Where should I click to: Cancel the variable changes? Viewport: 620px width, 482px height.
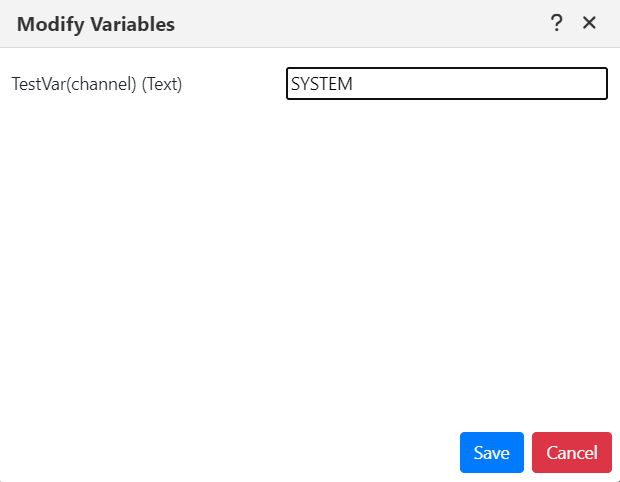tap(572, 452)
